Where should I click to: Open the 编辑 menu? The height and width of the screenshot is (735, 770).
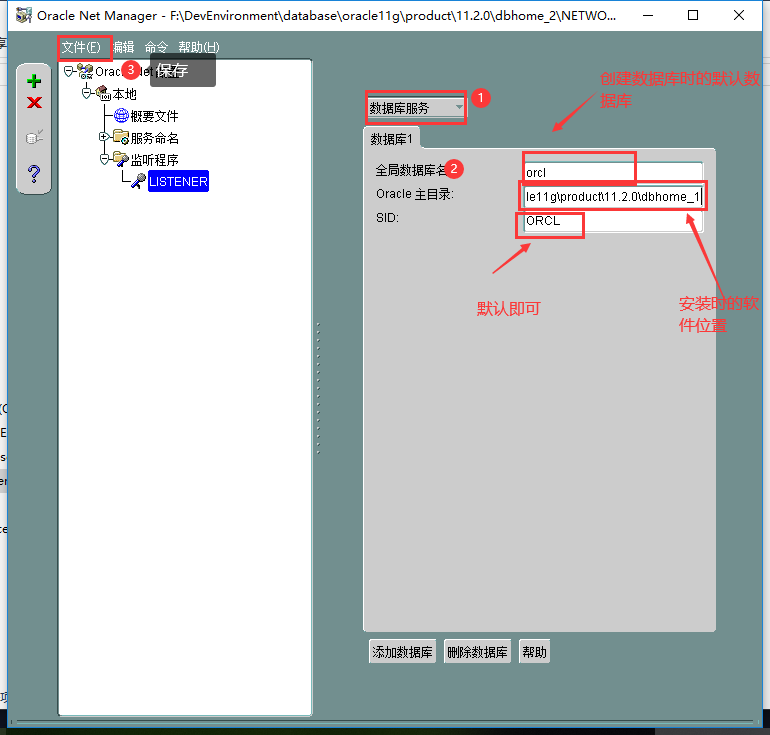(x=123, y=48)
